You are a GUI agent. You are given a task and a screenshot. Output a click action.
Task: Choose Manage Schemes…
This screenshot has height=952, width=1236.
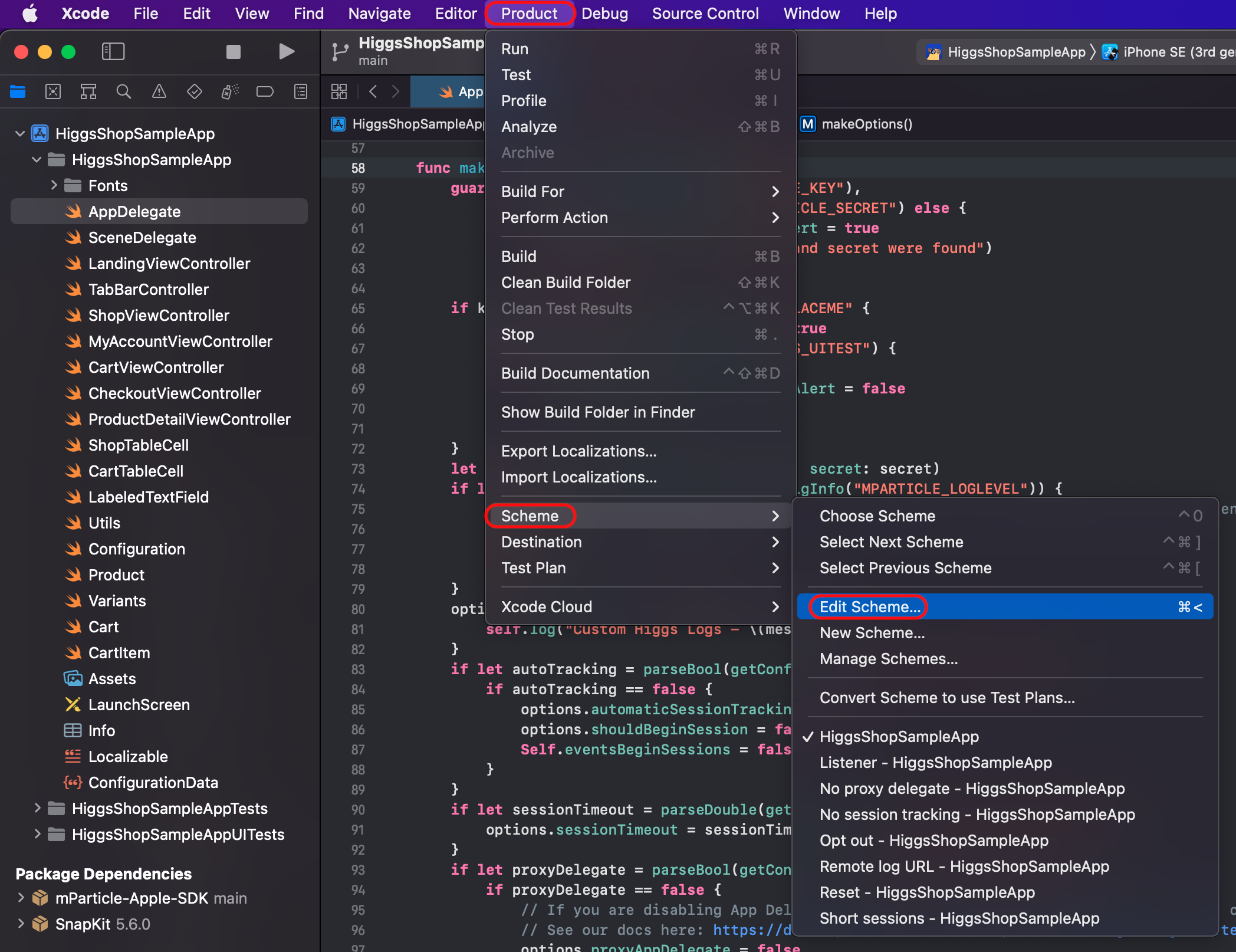(1005, 659)
